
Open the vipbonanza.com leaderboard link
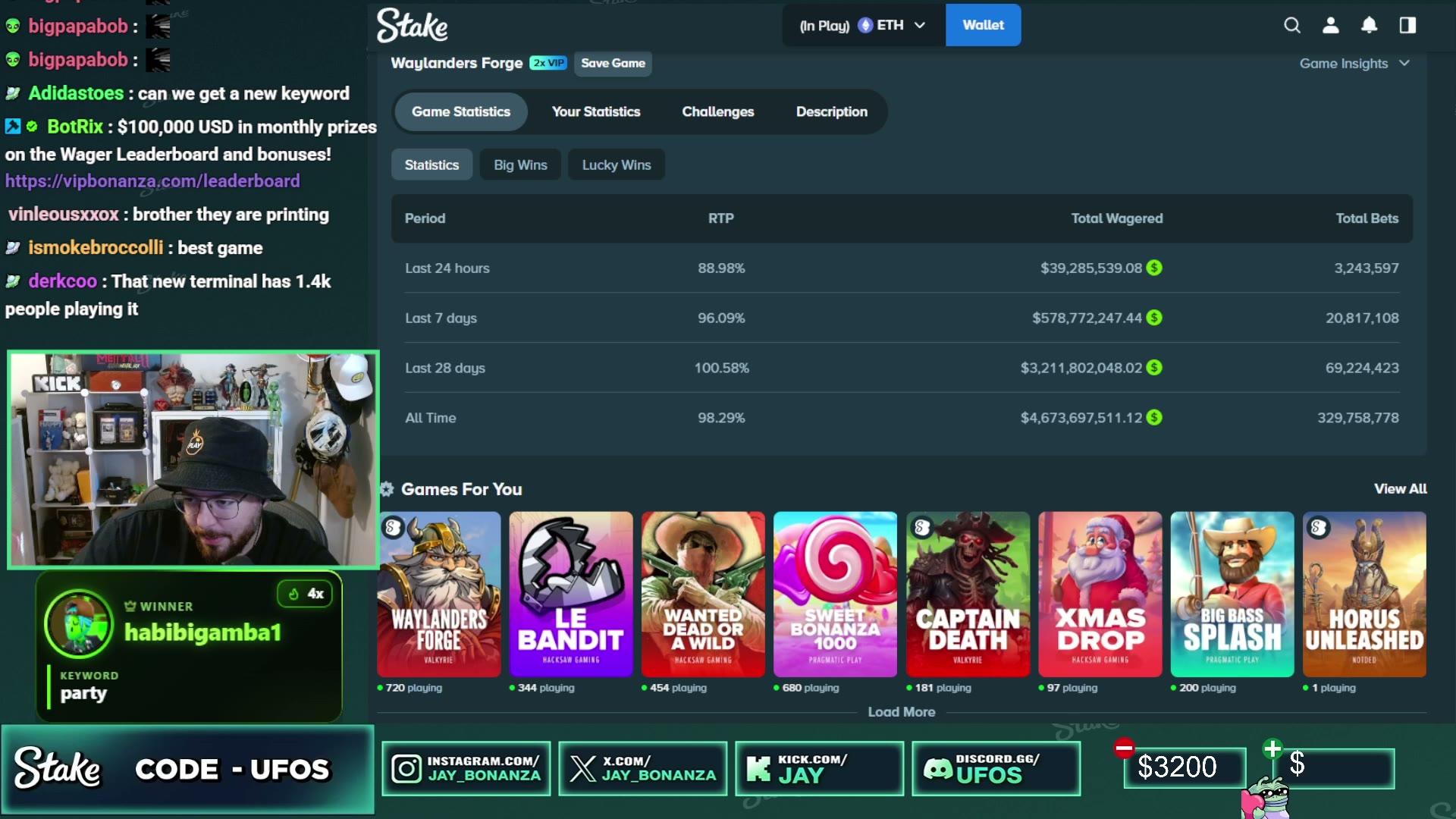152,181
